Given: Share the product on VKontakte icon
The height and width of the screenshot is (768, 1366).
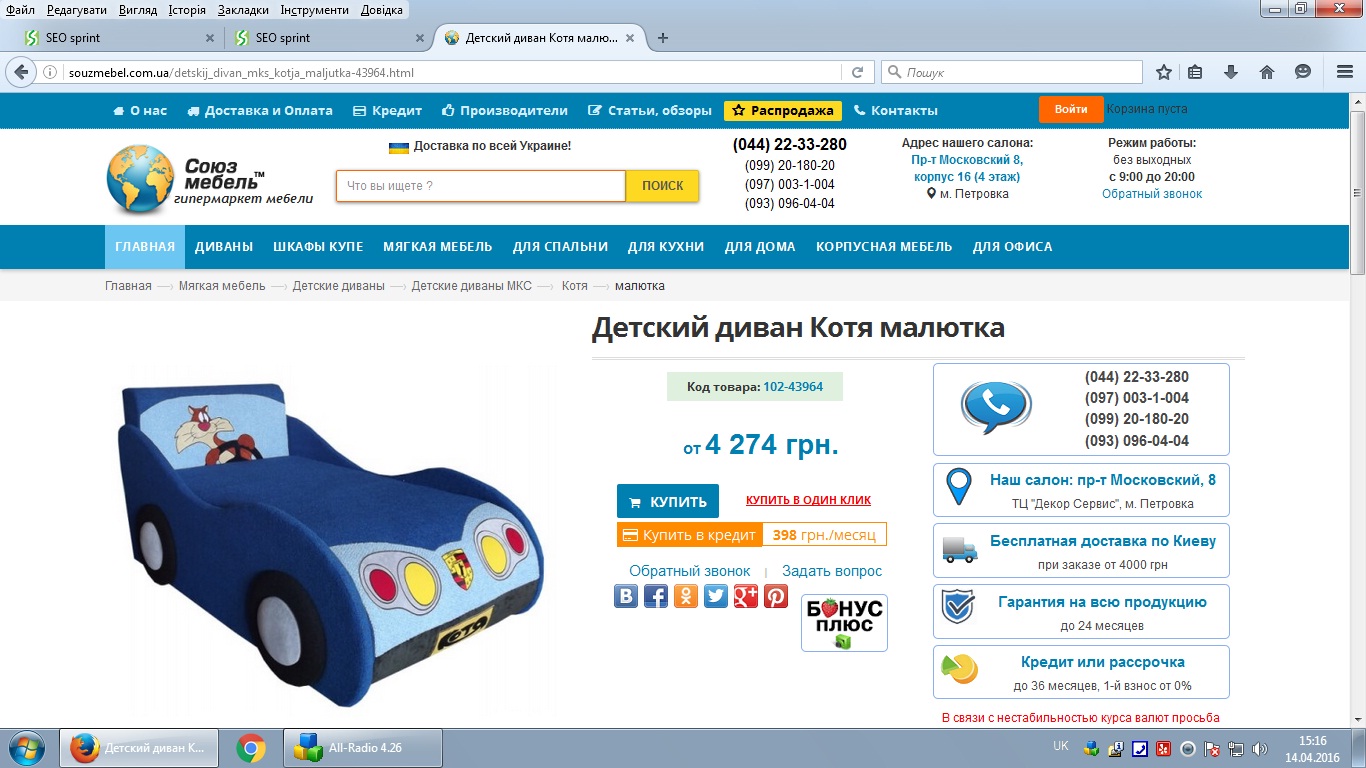Looking at the screenshot, I should (626, 597).
